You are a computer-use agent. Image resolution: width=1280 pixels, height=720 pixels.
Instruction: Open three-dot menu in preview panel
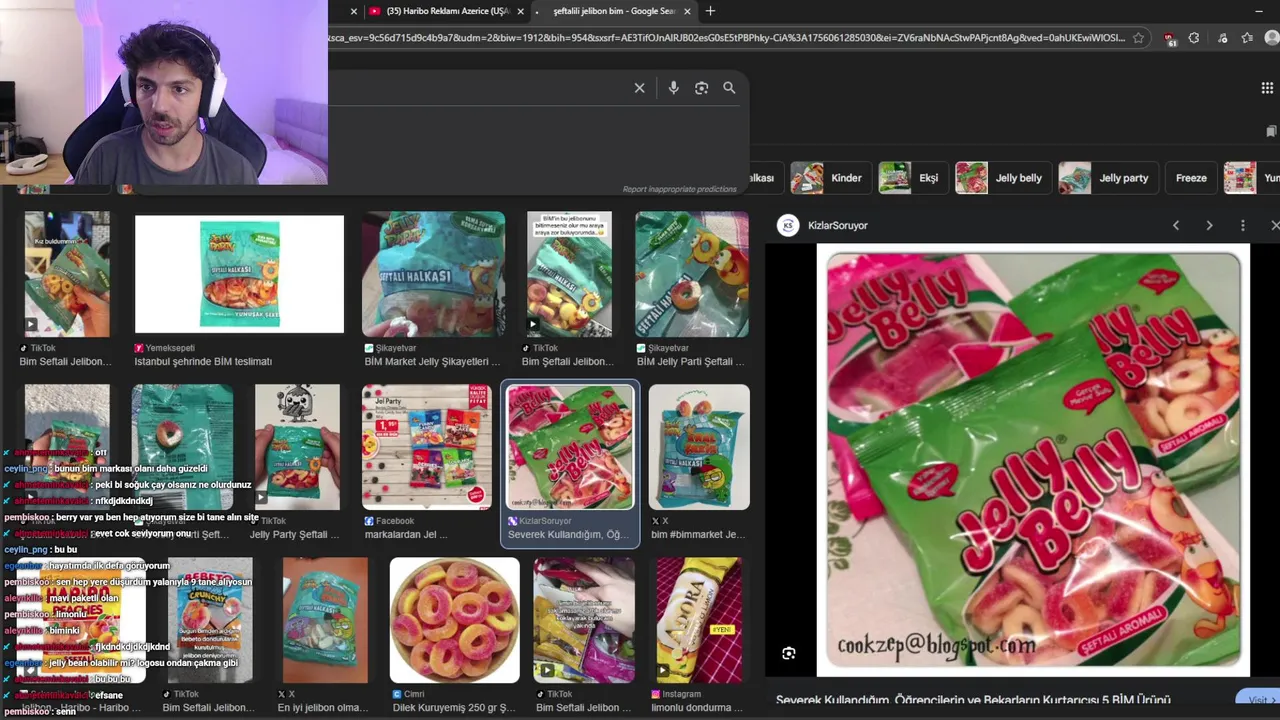[1242, 226]
